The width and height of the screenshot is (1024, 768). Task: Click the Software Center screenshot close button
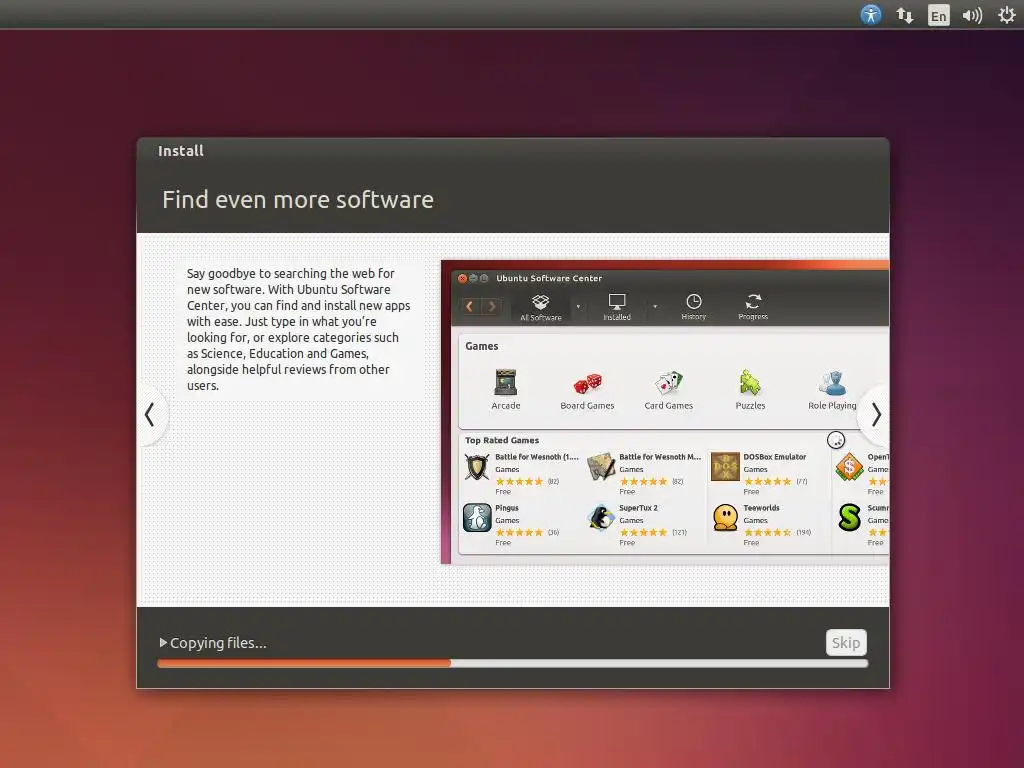pyautogui.click(x=462, y=278)
